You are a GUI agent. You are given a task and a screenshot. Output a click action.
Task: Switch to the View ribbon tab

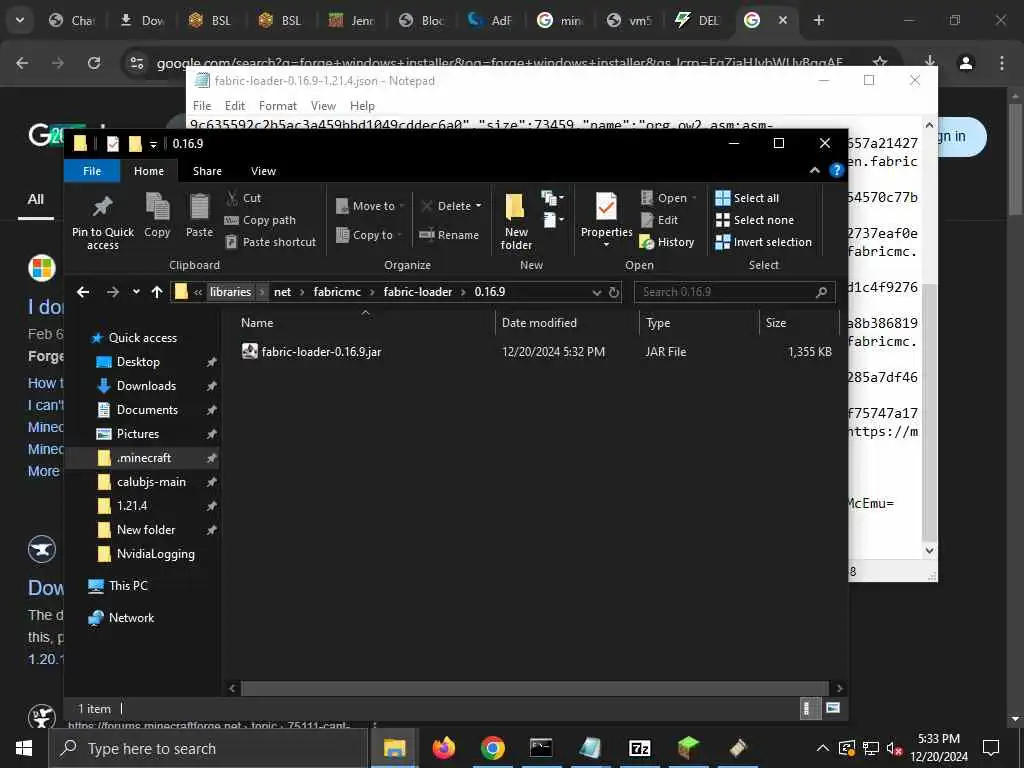[263, 171]
